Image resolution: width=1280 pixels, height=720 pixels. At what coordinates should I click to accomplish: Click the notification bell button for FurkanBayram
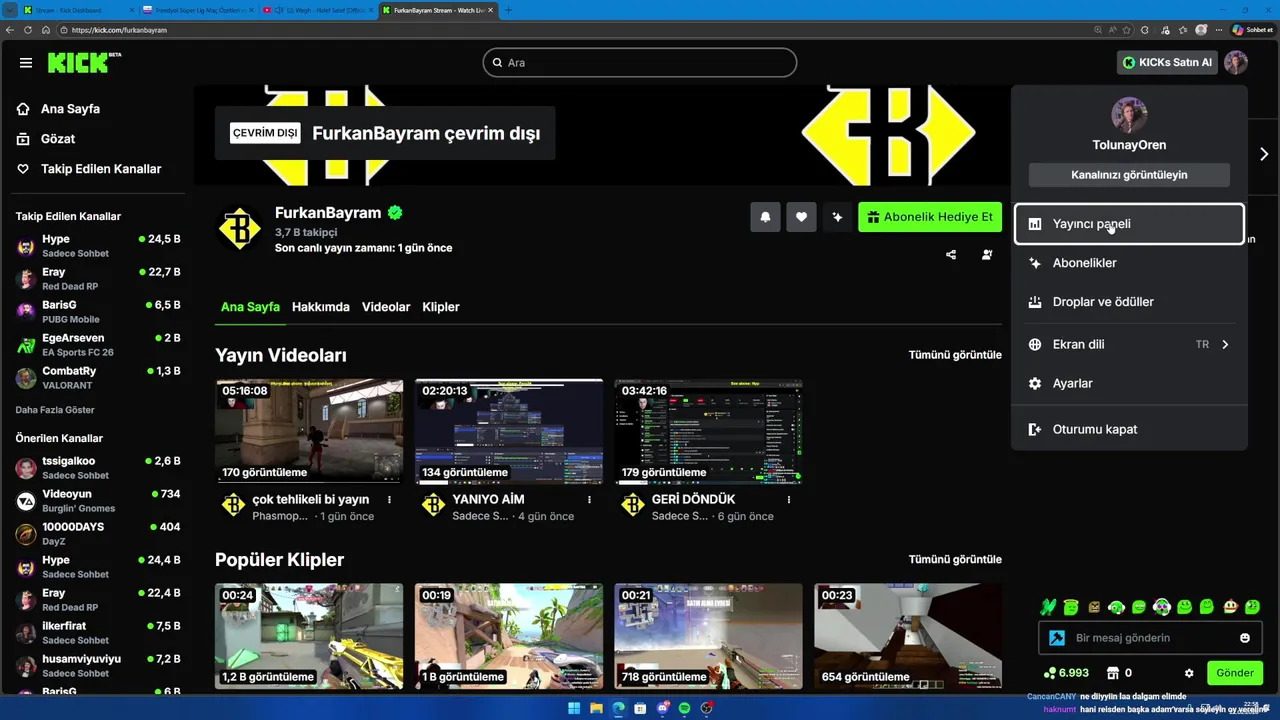click(766, 217)
